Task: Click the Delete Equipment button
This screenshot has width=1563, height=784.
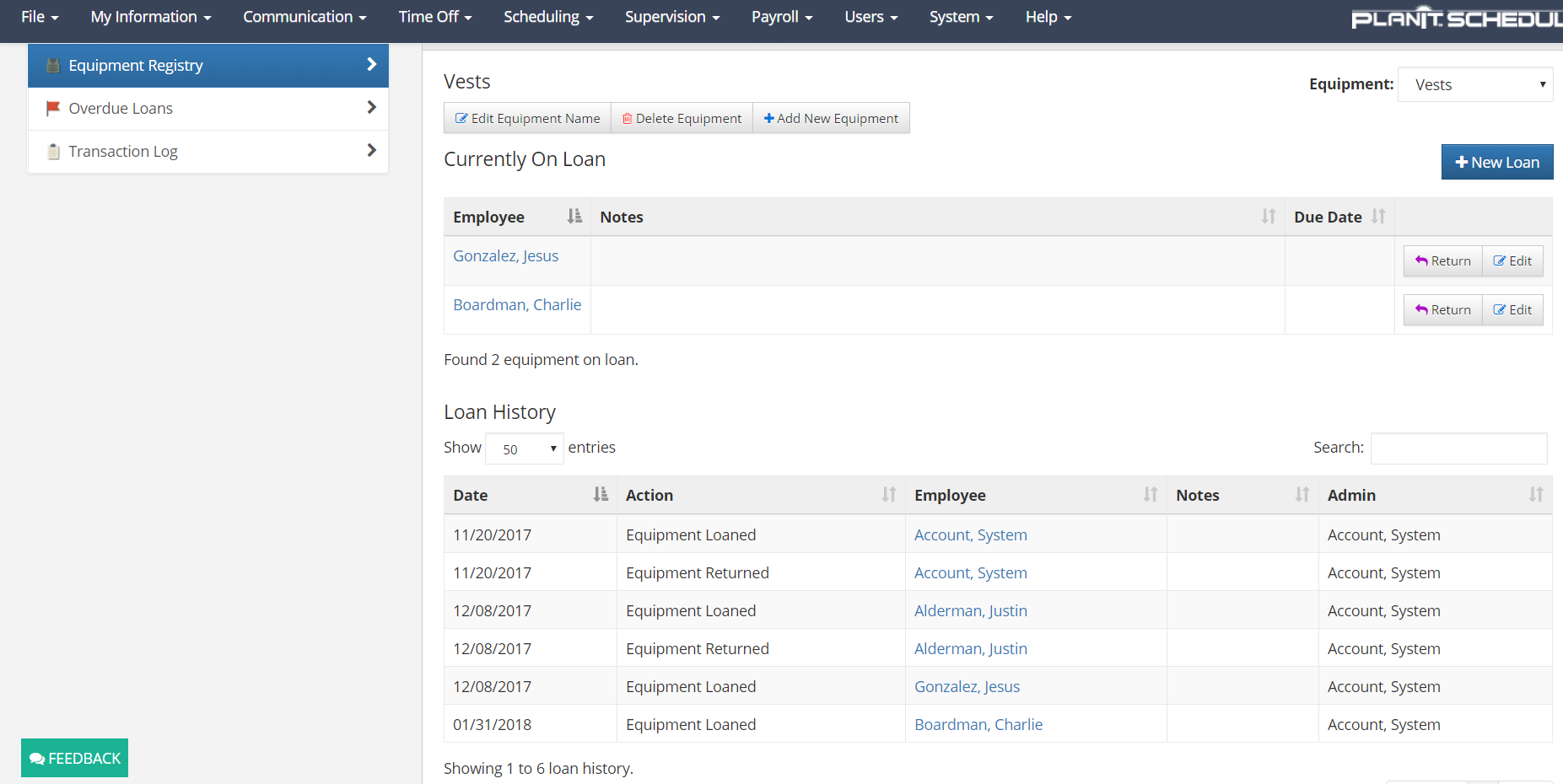Action: (682, 119)
